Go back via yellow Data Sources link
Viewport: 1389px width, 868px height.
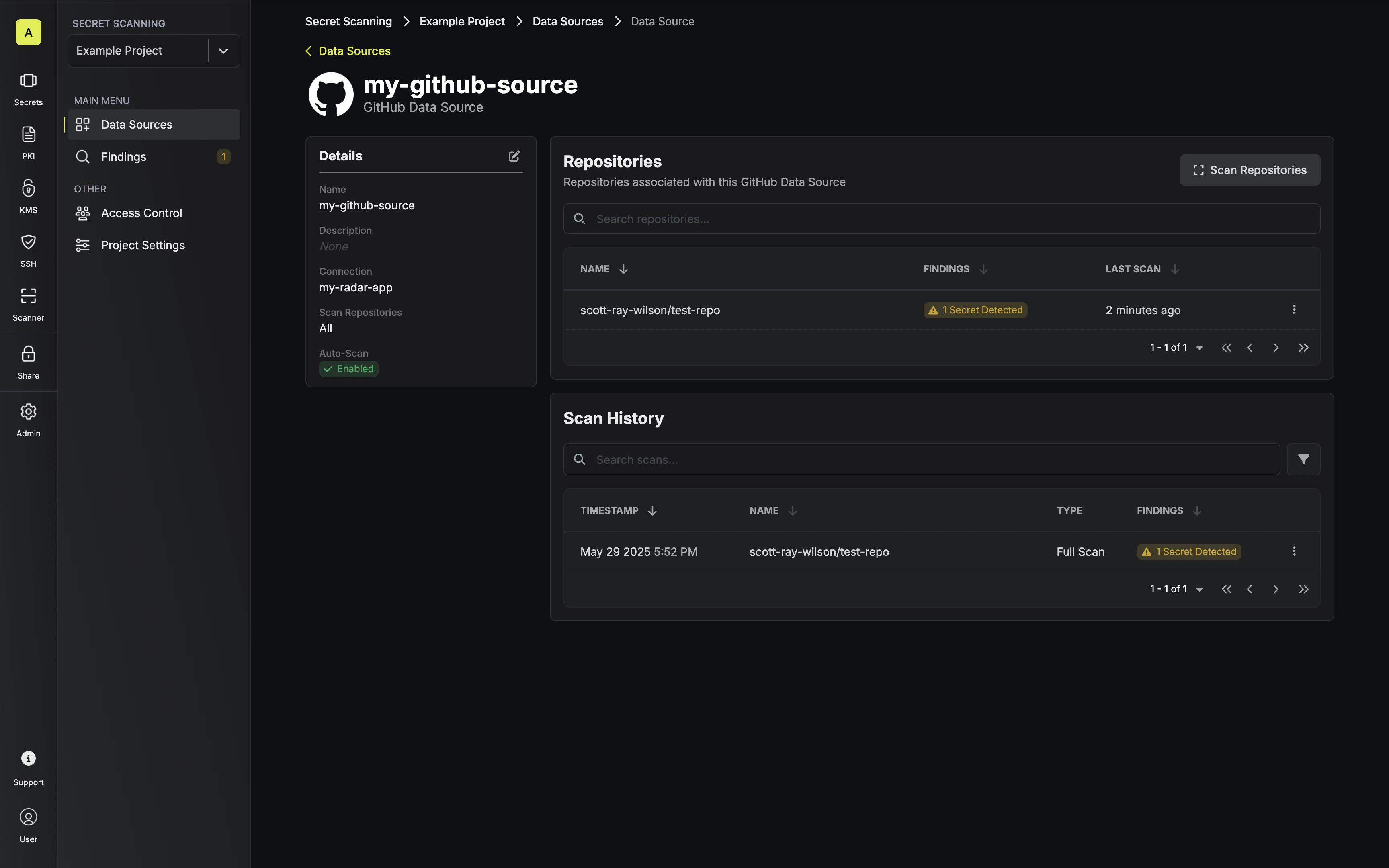point(348,51)
